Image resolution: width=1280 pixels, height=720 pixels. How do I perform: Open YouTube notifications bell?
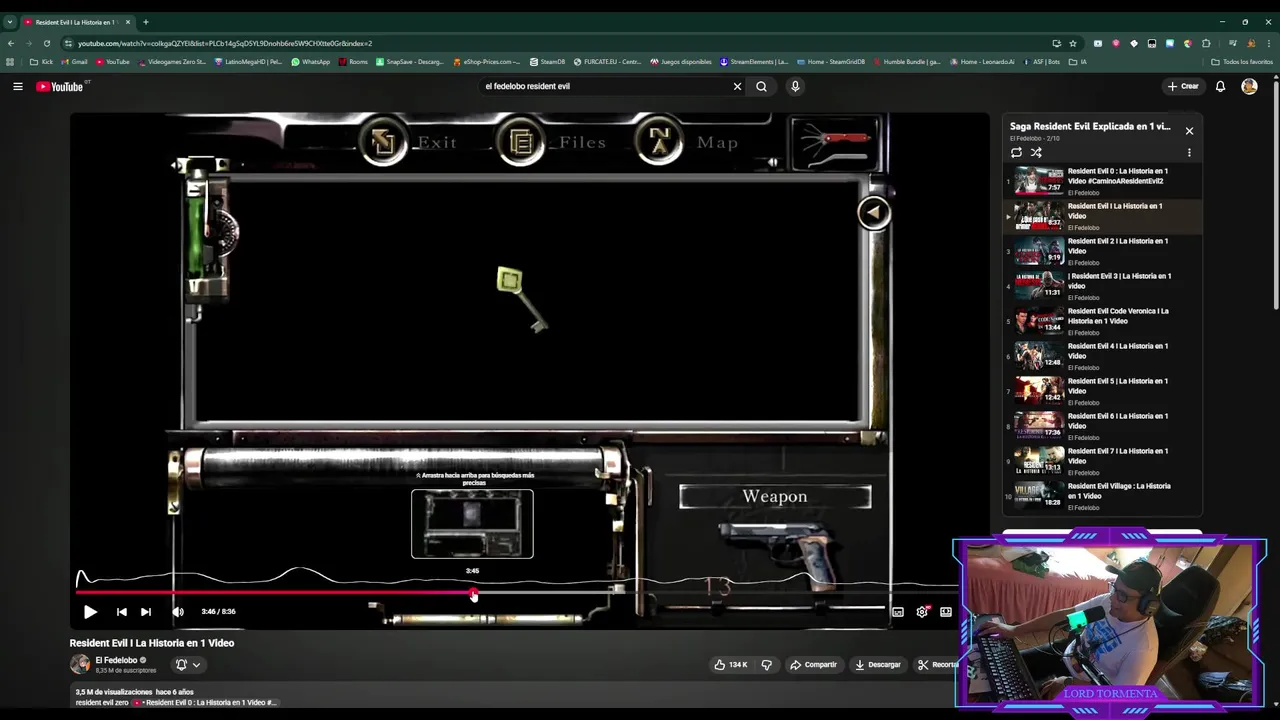click(1220, 86)
